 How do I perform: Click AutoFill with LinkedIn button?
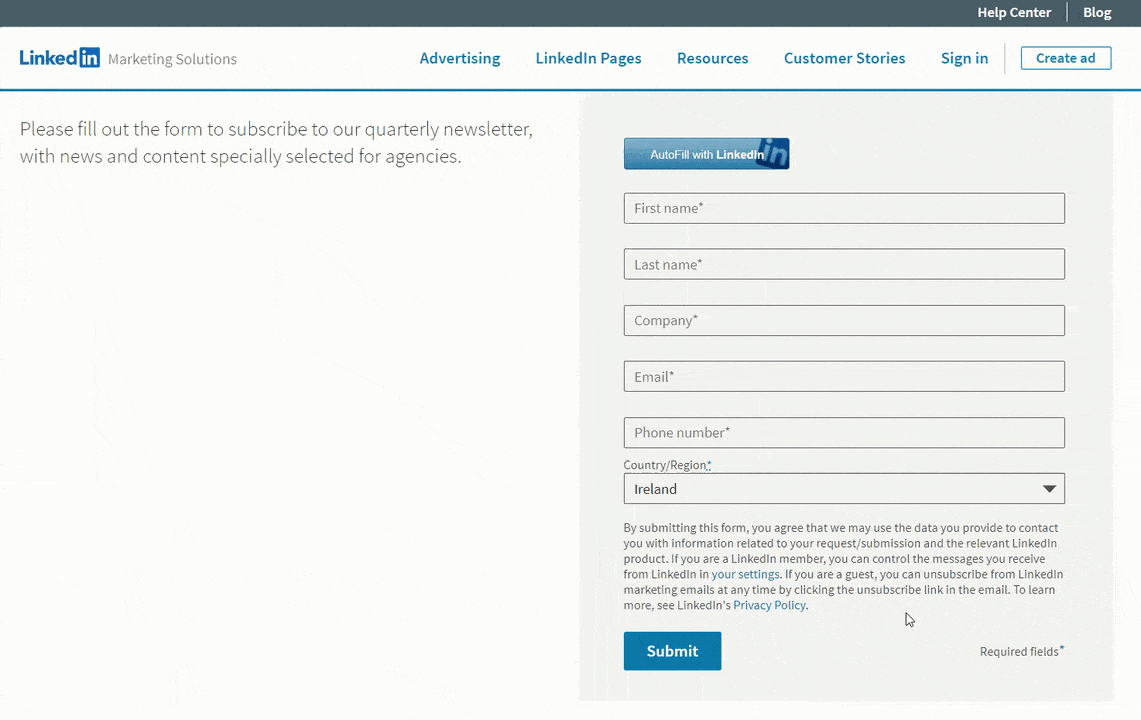coord(706,154)
